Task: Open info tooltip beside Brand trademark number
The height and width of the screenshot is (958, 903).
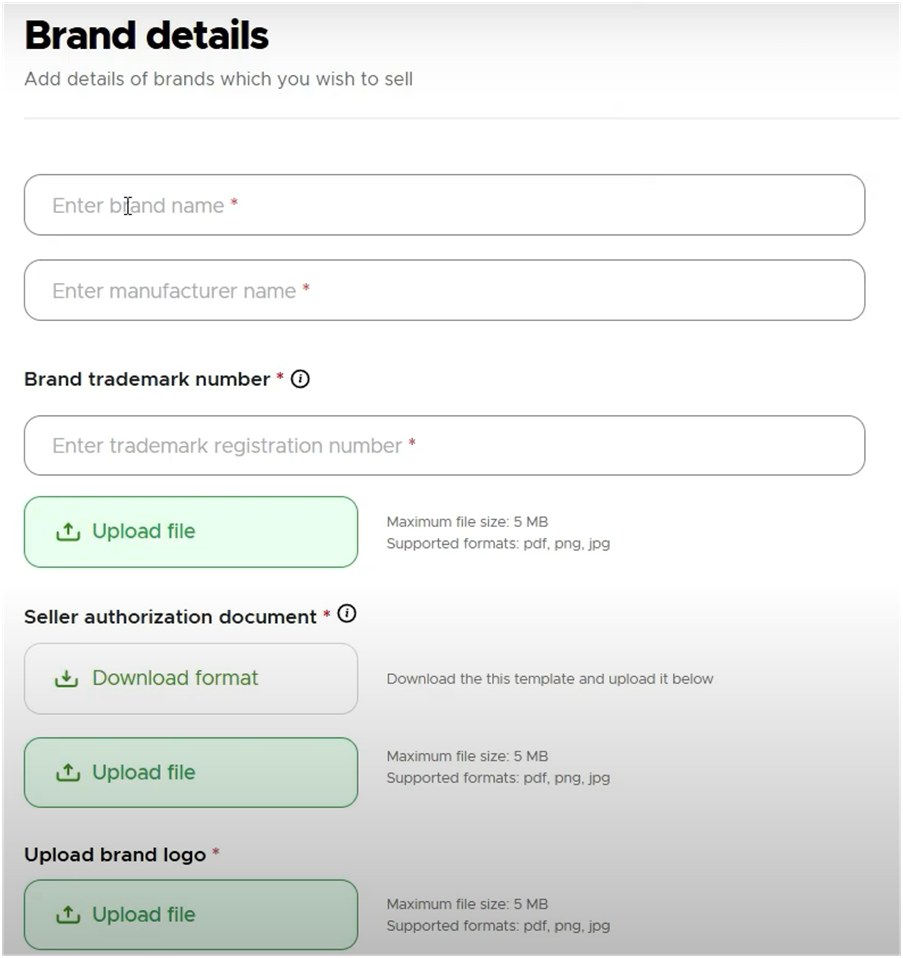Action: (x=300, y=379)
